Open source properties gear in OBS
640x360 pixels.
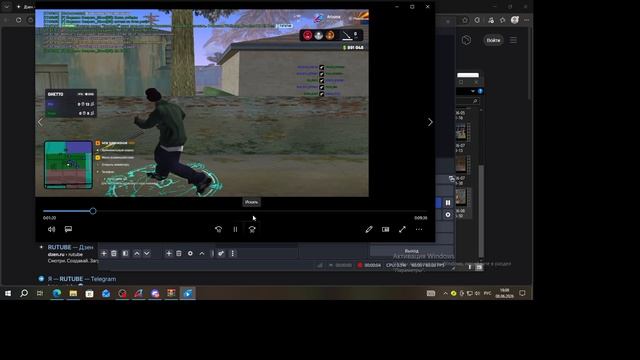190,253
